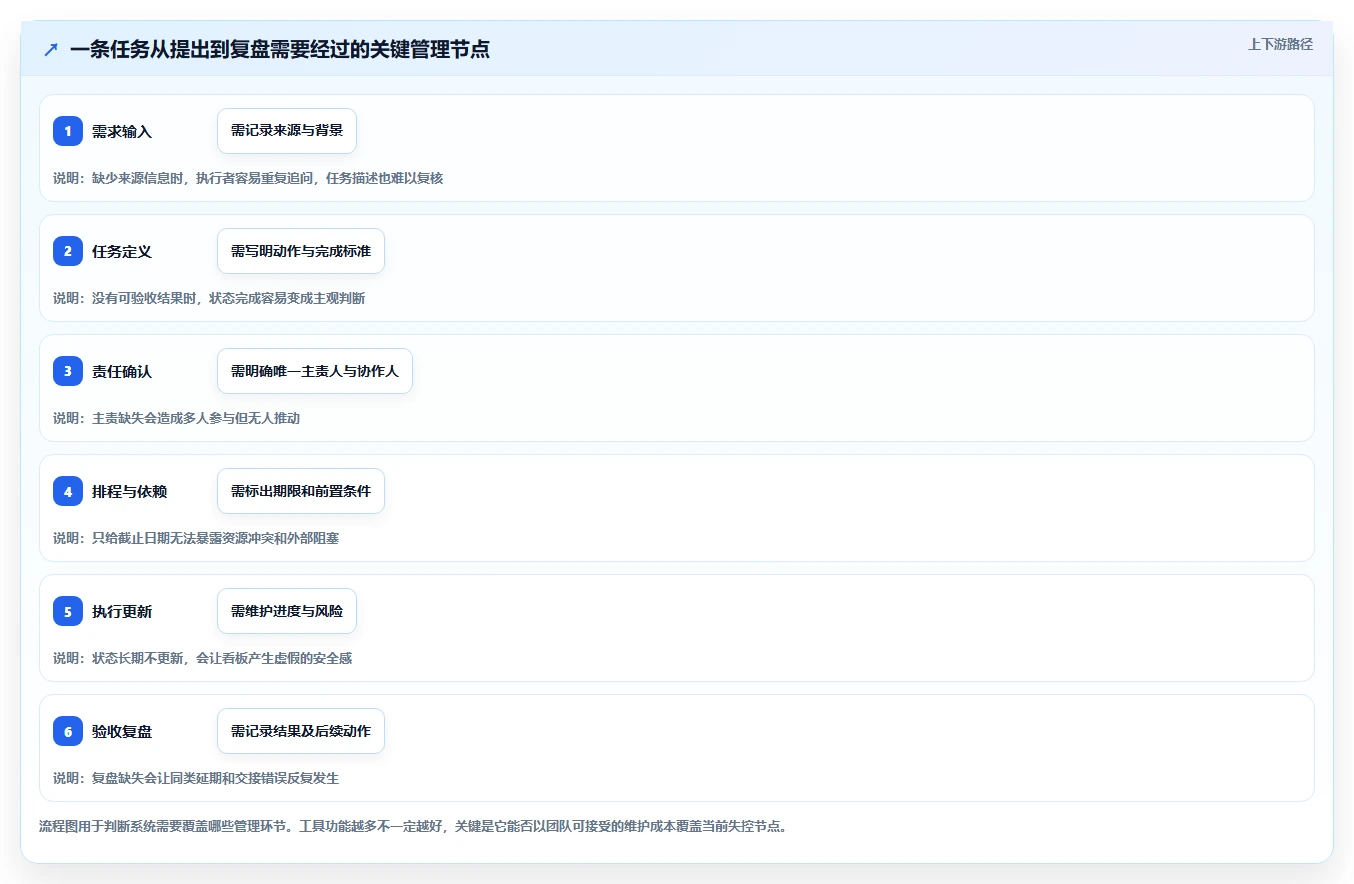1354x884 pixels.
Task: Click the 需明确唯一主责人与协作人 tag
Action: pyautogui.click(x=315, y=371)
